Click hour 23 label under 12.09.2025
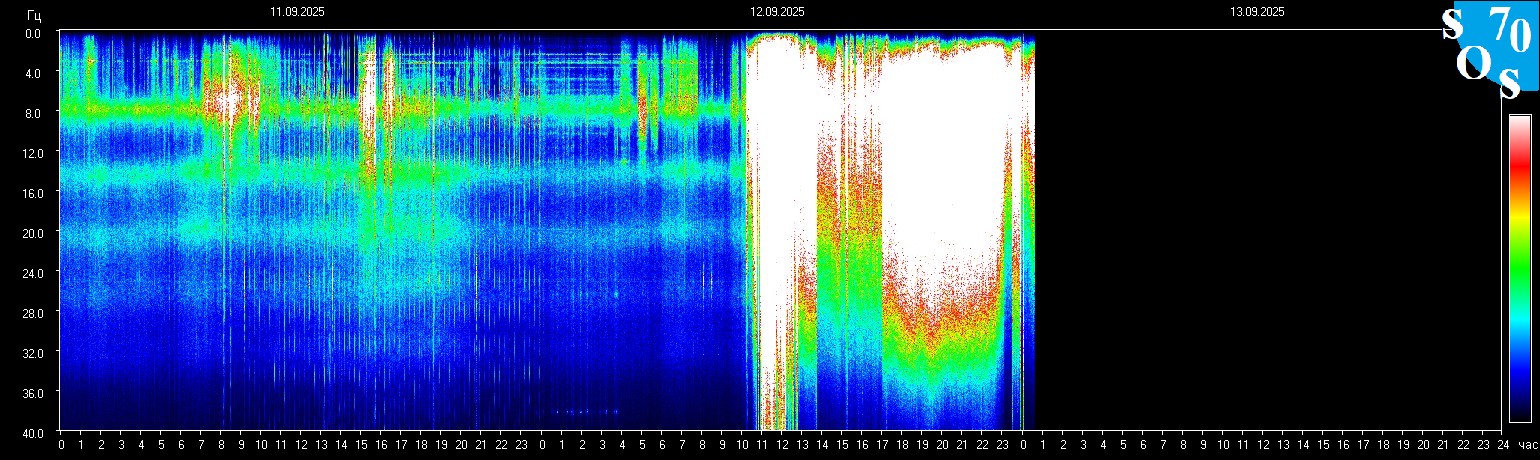Screen dimensions: 1540x460 (x=1002, y=445)
